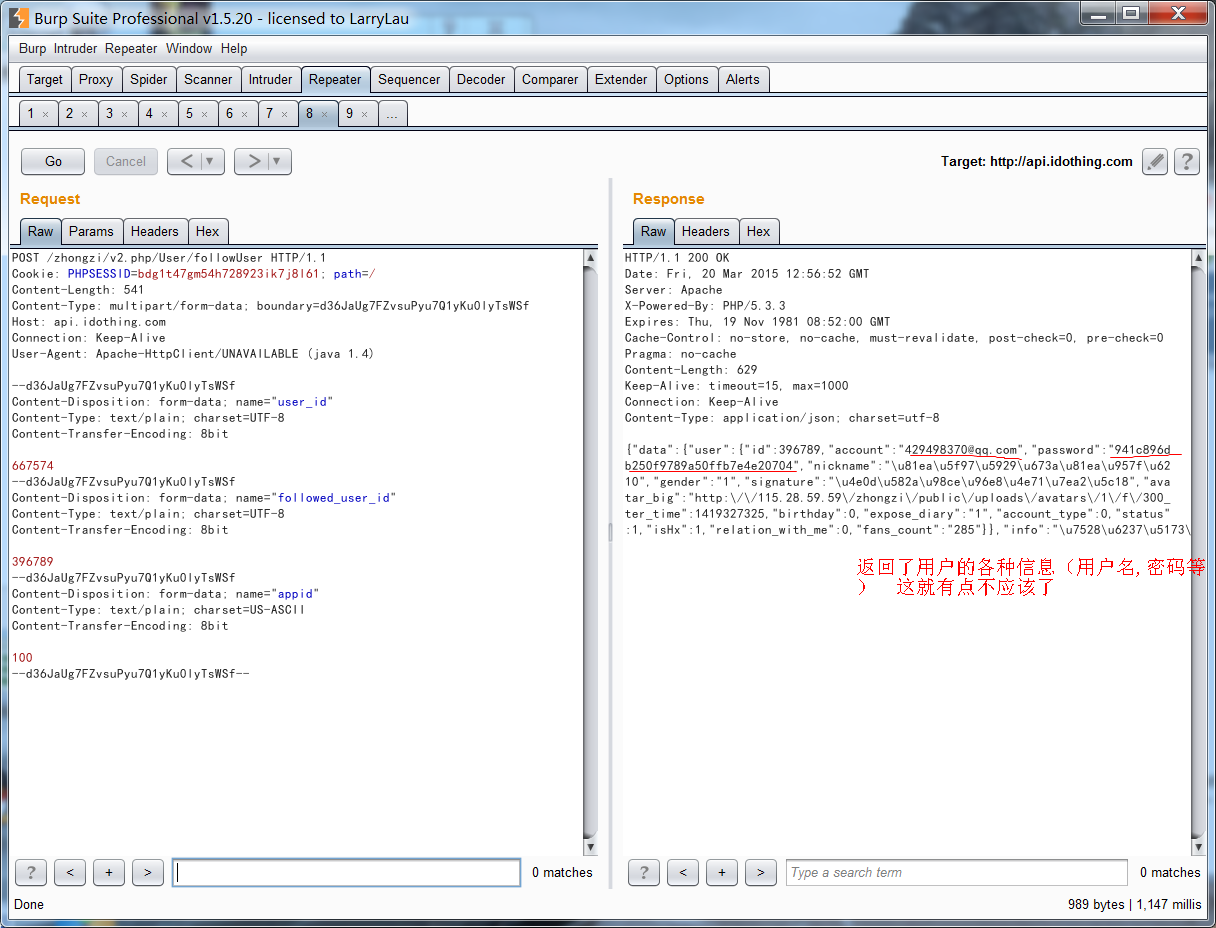This screenshot has height=928, width=1216.
Task: Close Repeater tab 5 using its x
Action: [x=204, y=114]
